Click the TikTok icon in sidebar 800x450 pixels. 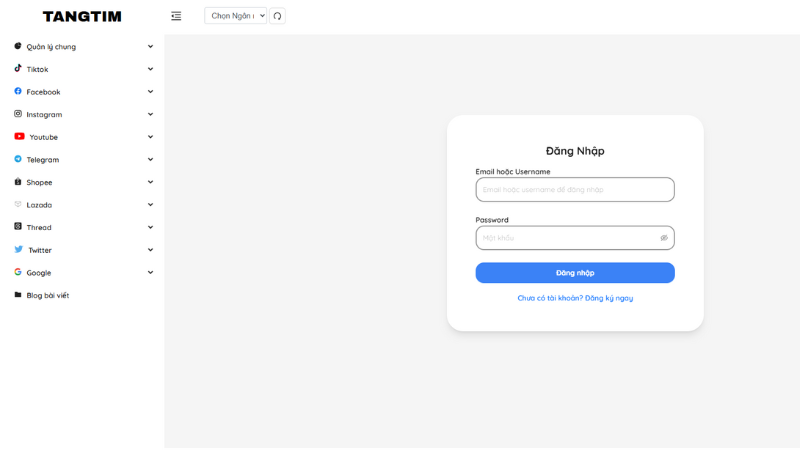point(18,69)
